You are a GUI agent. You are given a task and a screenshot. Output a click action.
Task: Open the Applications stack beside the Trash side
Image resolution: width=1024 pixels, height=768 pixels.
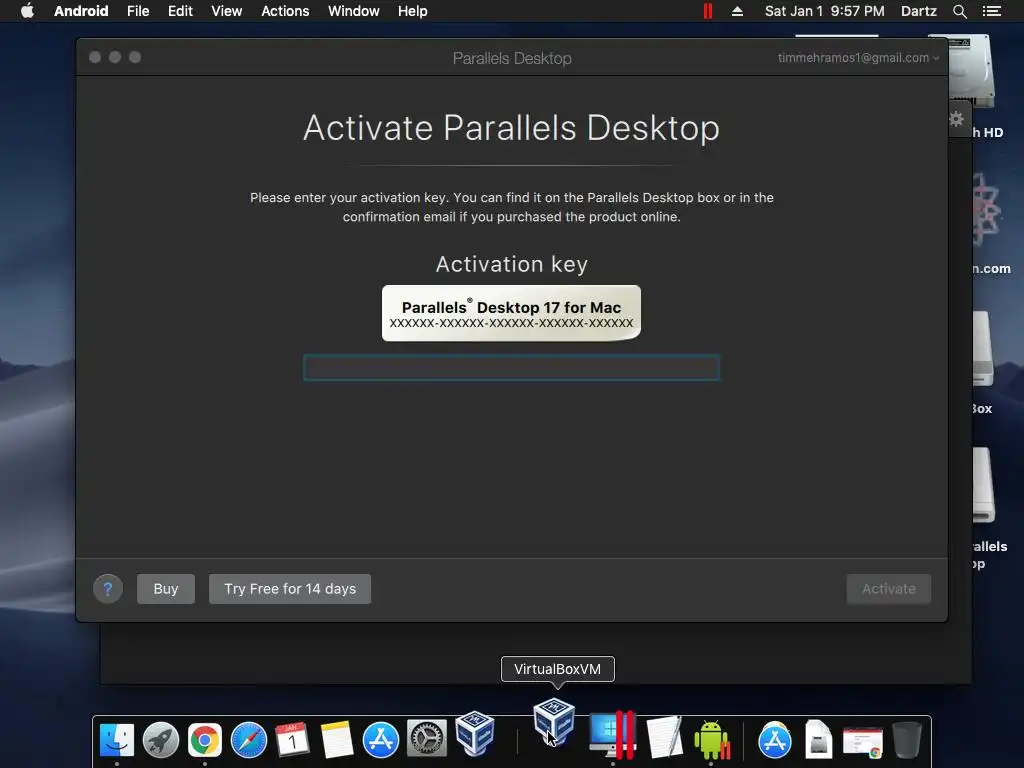point(775,740)
